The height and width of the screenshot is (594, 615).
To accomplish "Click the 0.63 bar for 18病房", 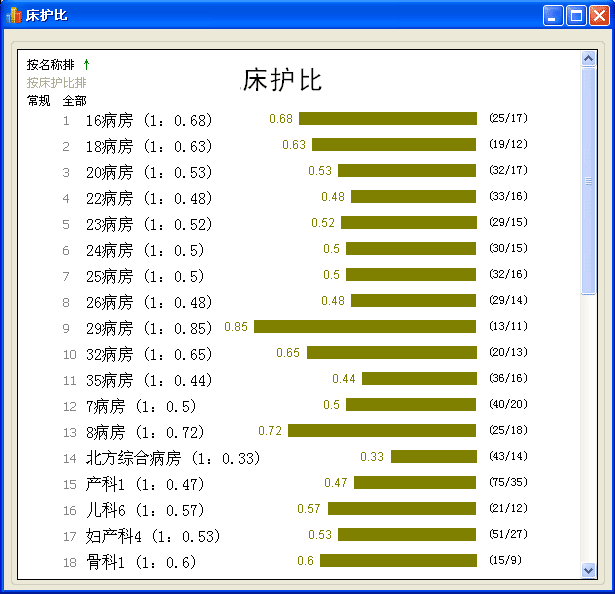I will (x=394, y=144).
